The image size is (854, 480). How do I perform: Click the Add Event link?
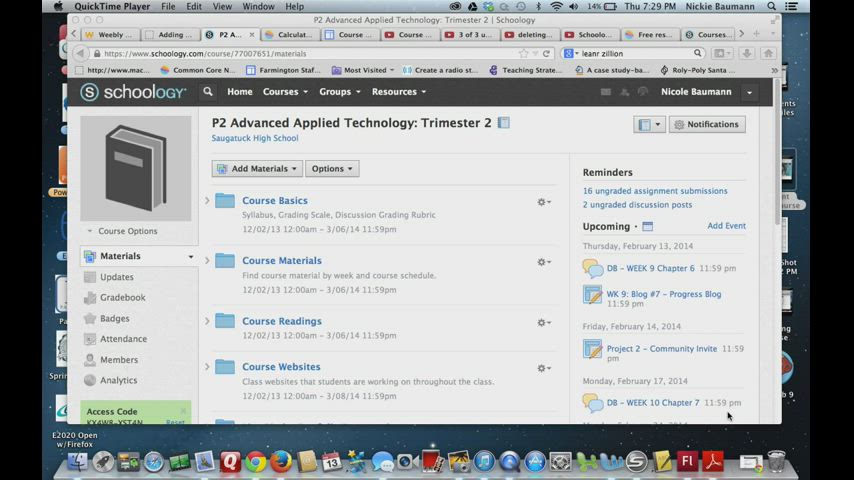tap(726, 226)
